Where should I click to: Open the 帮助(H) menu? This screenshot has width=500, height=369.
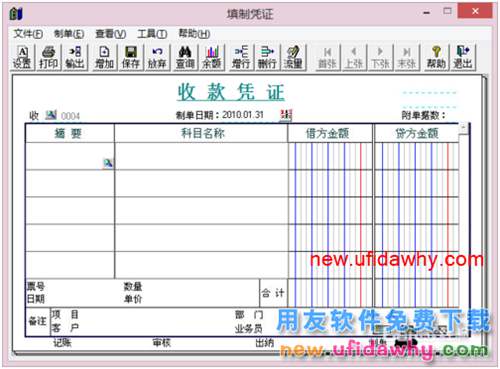tap(194, 34)
